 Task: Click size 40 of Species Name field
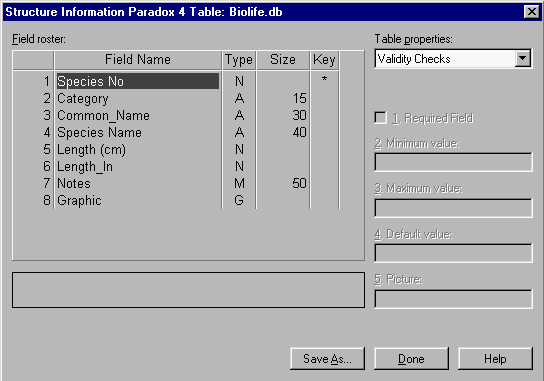tap(299, 132)
